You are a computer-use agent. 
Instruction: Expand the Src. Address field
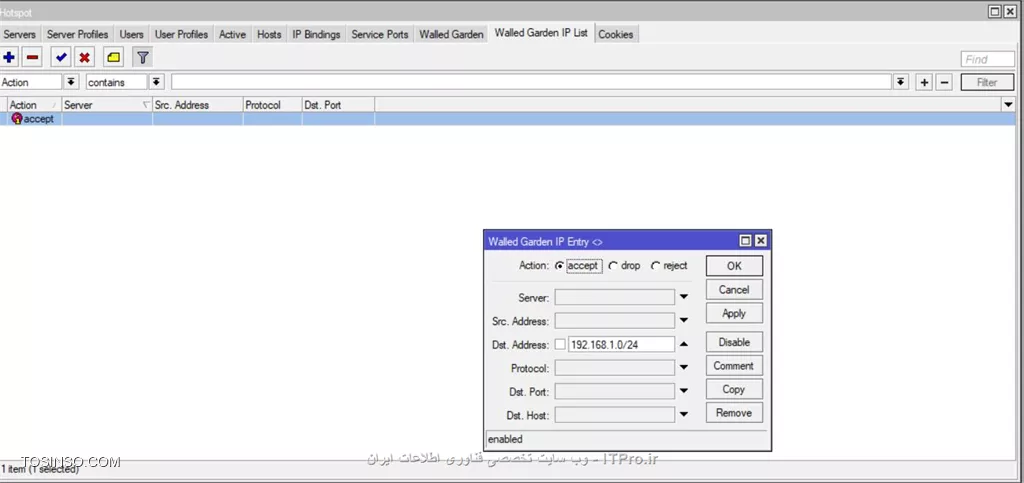point(684,320)
